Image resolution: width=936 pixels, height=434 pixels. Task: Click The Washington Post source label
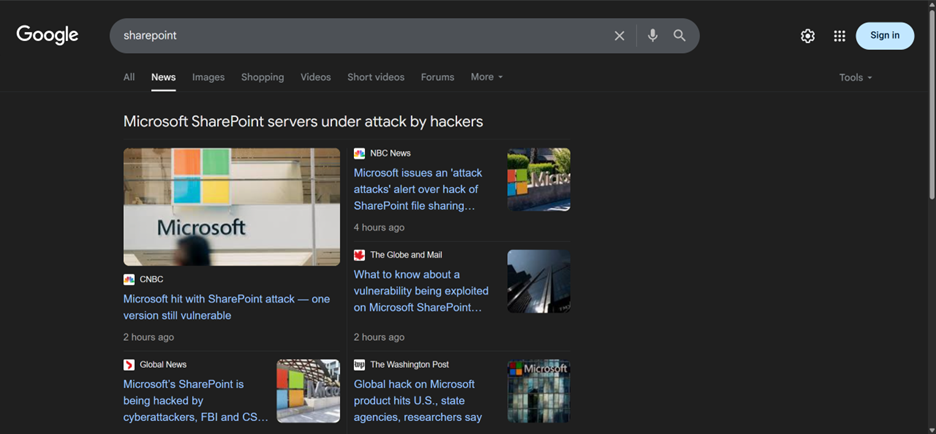coord(410,365)
